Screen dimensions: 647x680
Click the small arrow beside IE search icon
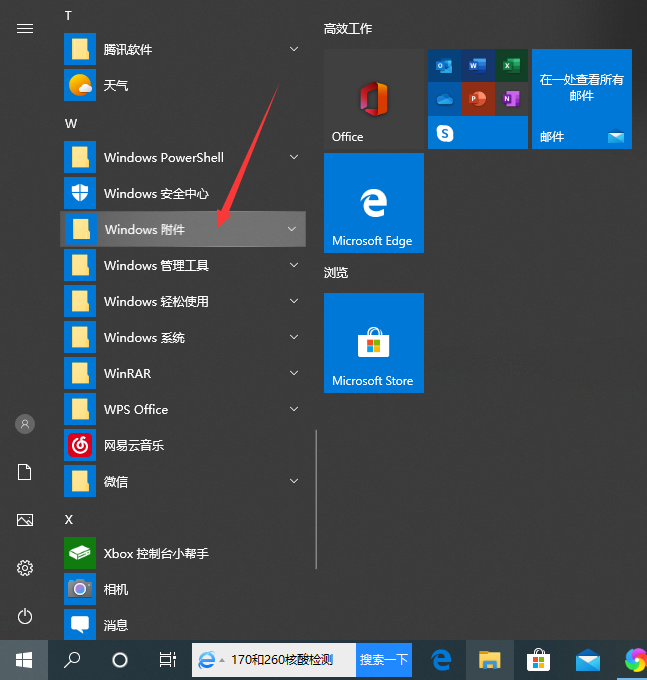pyautogui.click(x=222, y=660)
